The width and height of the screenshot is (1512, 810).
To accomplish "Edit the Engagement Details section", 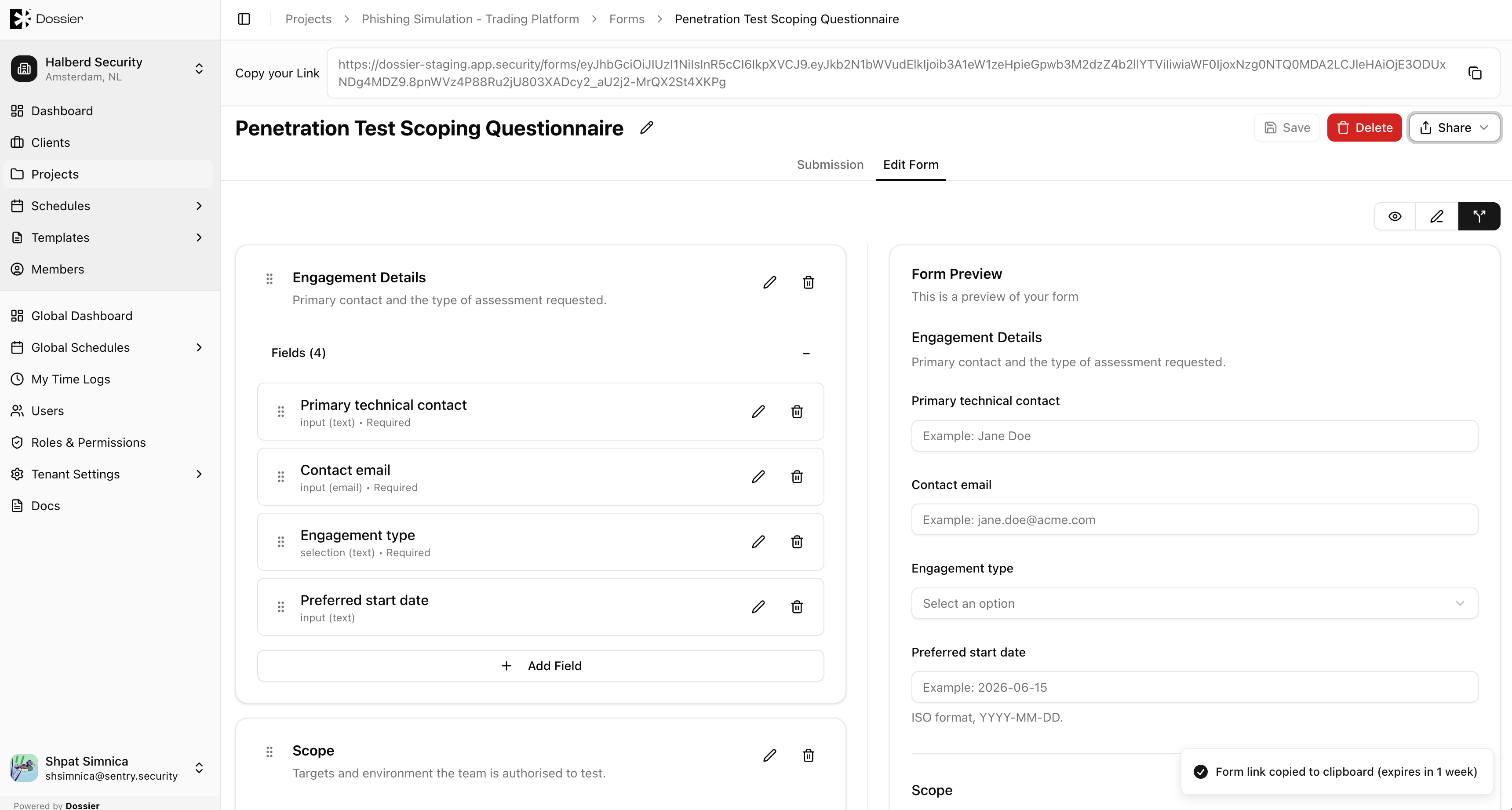I will pos(769,282).
